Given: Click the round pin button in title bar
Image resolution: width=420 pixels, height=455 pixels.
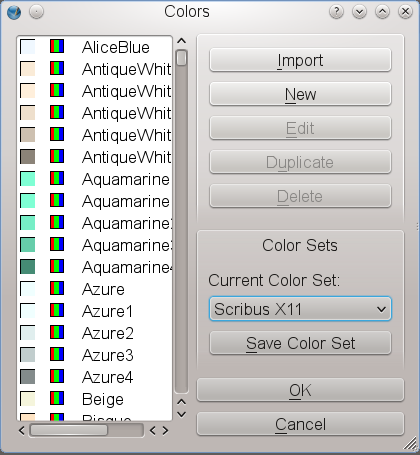Looking at the screenshot, I should coord(36,12).
